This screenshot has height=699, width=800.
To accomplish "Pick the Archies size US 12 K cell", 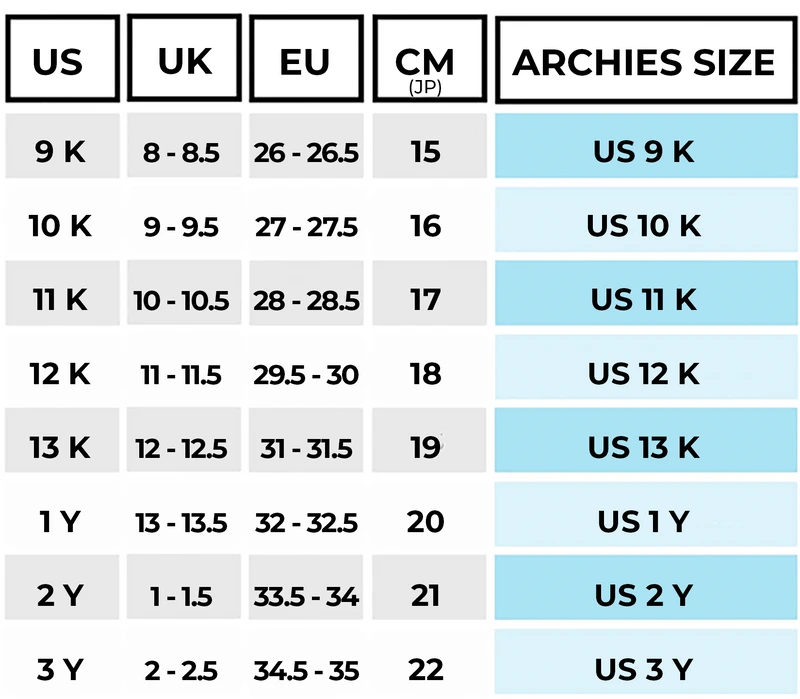I will click(644, 373).
